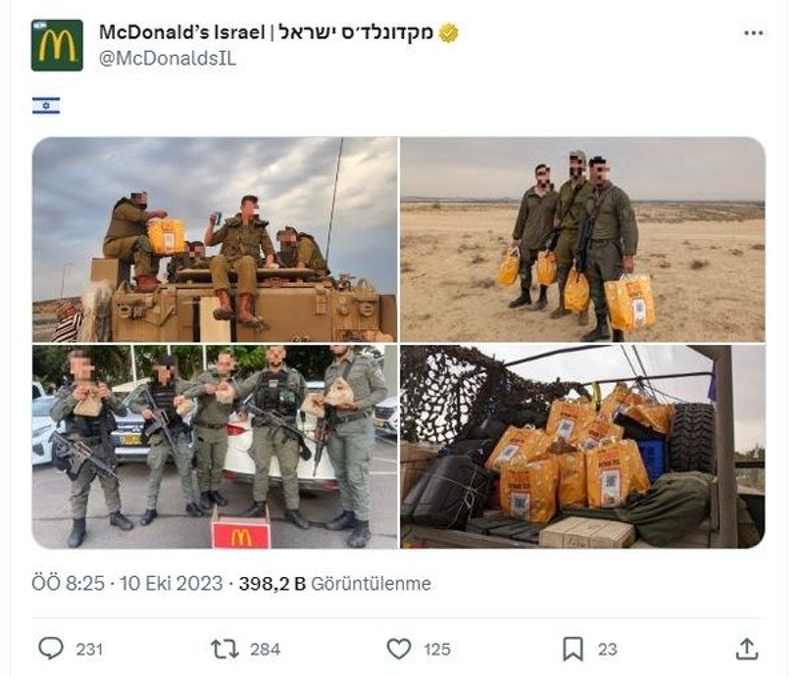Bookmark this tweet
The image size is (800, 677).
(x=573, y=649)
